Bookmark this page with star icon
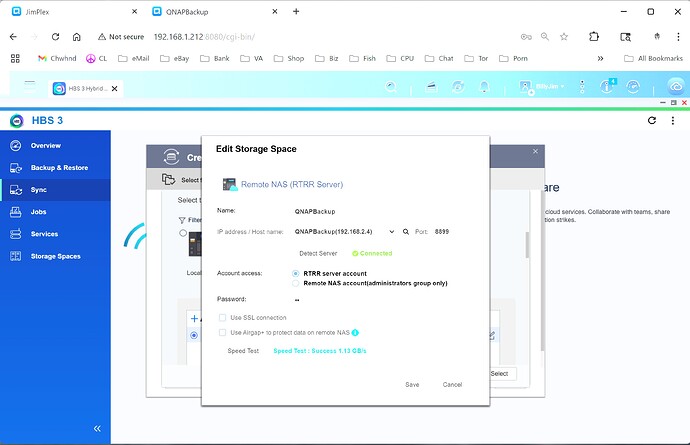Screen dimensions: 690x445 564,37
